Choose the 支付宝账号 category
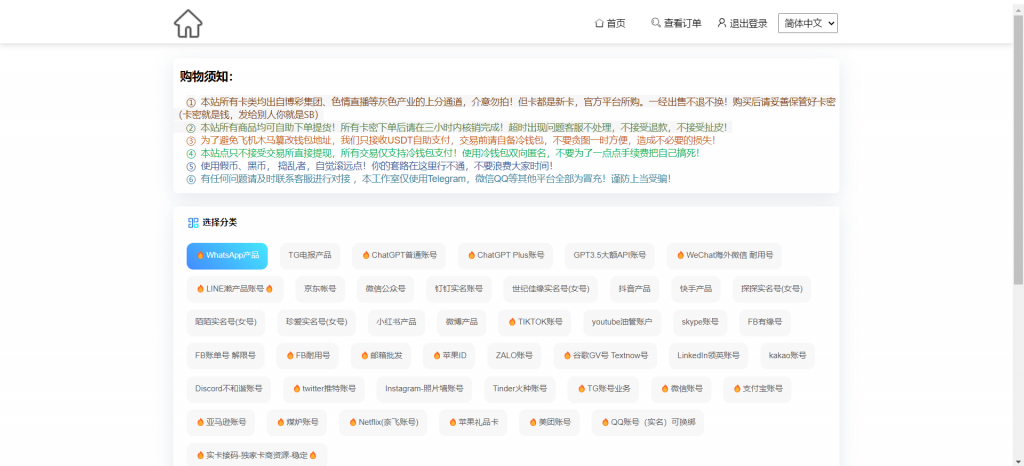 tap(758, 389)
